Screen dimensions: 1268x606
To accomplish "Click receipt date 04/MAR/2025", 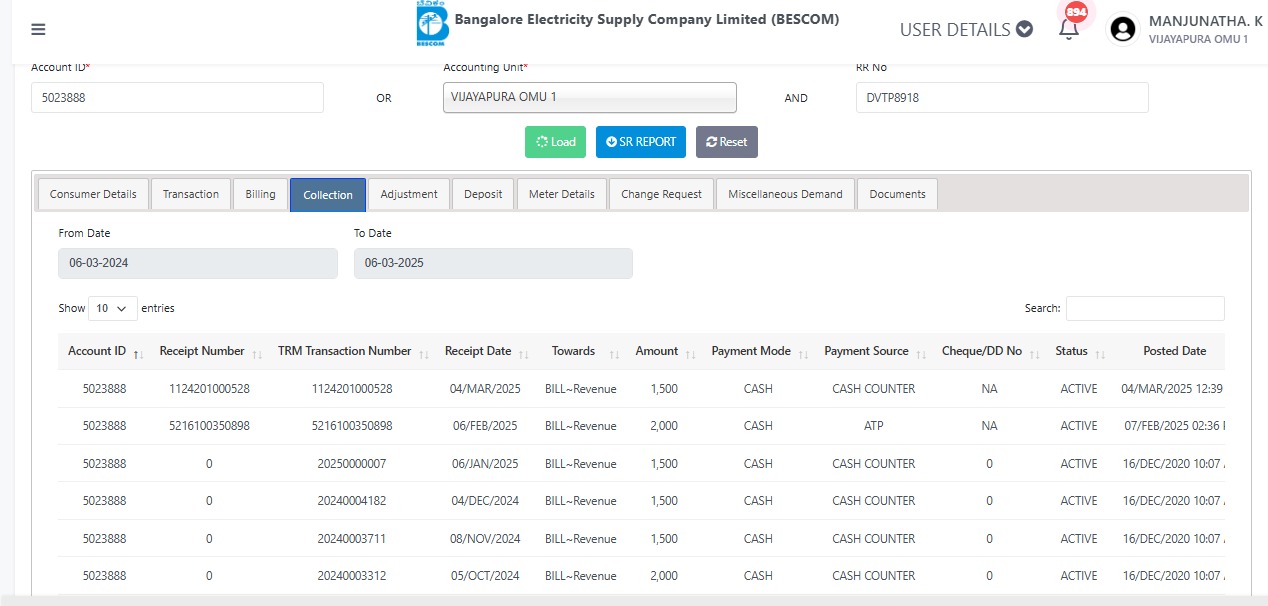I will pos(485,389).
